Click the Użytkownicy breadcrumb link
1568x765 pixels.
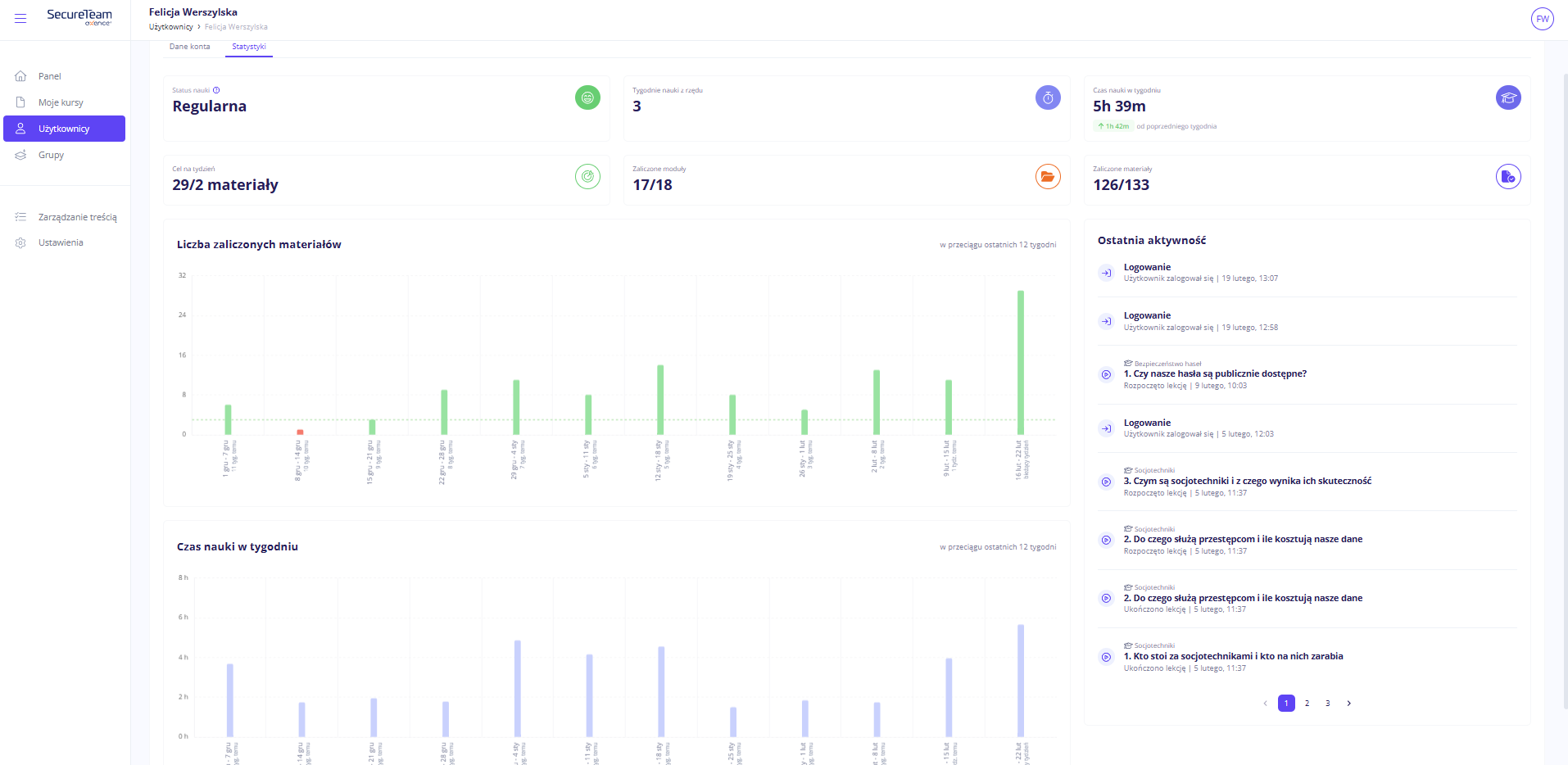[x=170, y=27]
